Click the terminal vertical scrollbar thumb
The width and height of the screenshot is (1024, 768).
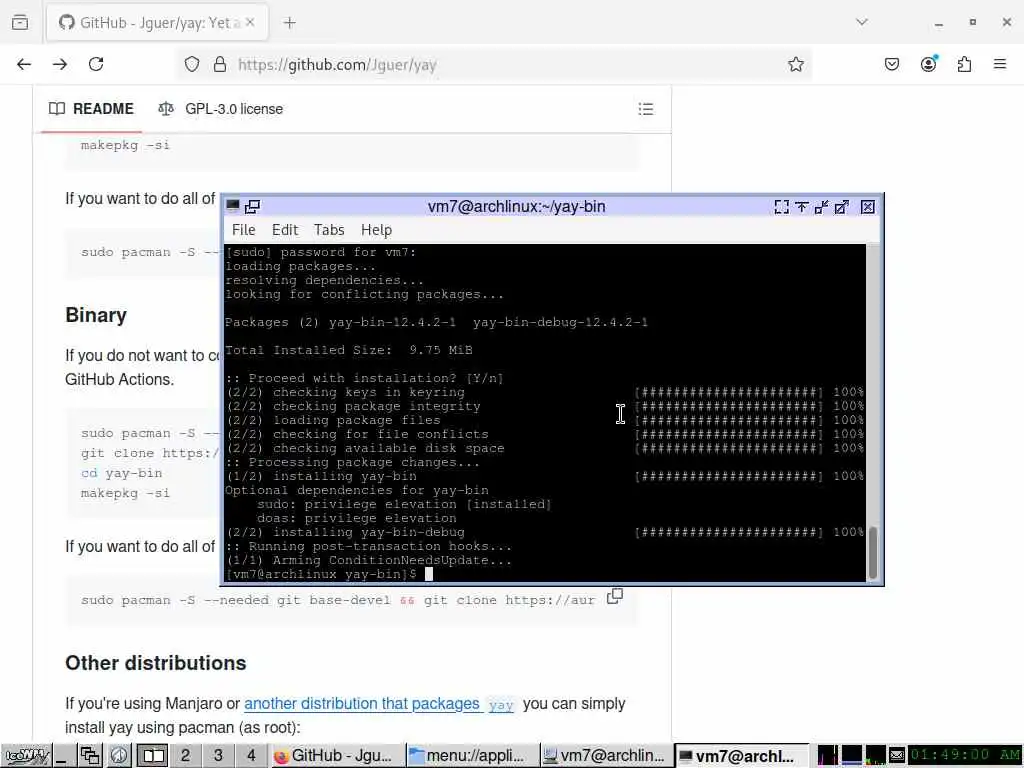click(x=872, y=552)
